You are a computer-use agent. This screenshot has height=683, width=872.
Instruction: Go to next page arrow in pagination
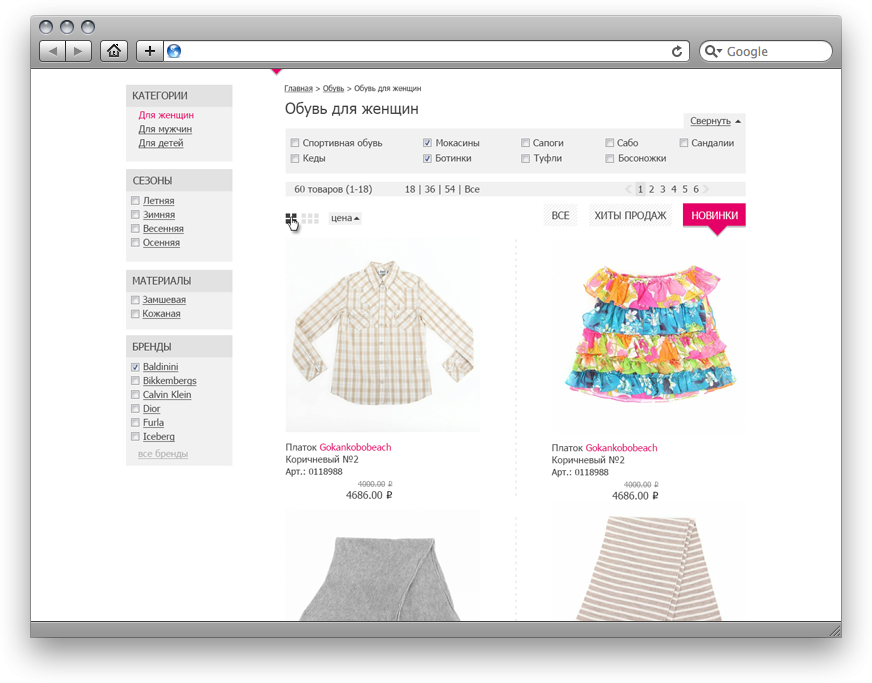coord(706,189)
